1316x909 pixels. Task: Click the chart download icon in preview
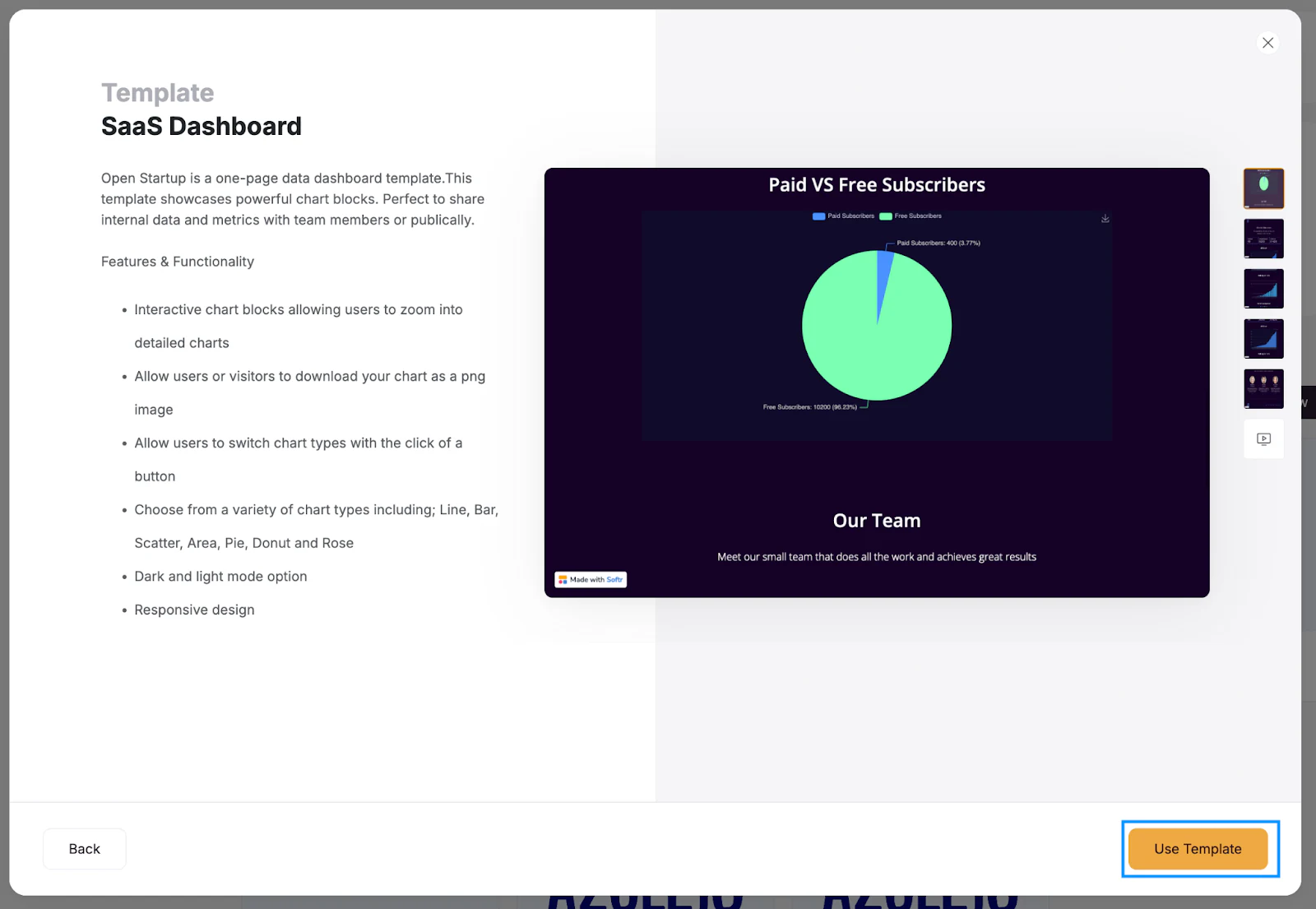point(1105,219)
